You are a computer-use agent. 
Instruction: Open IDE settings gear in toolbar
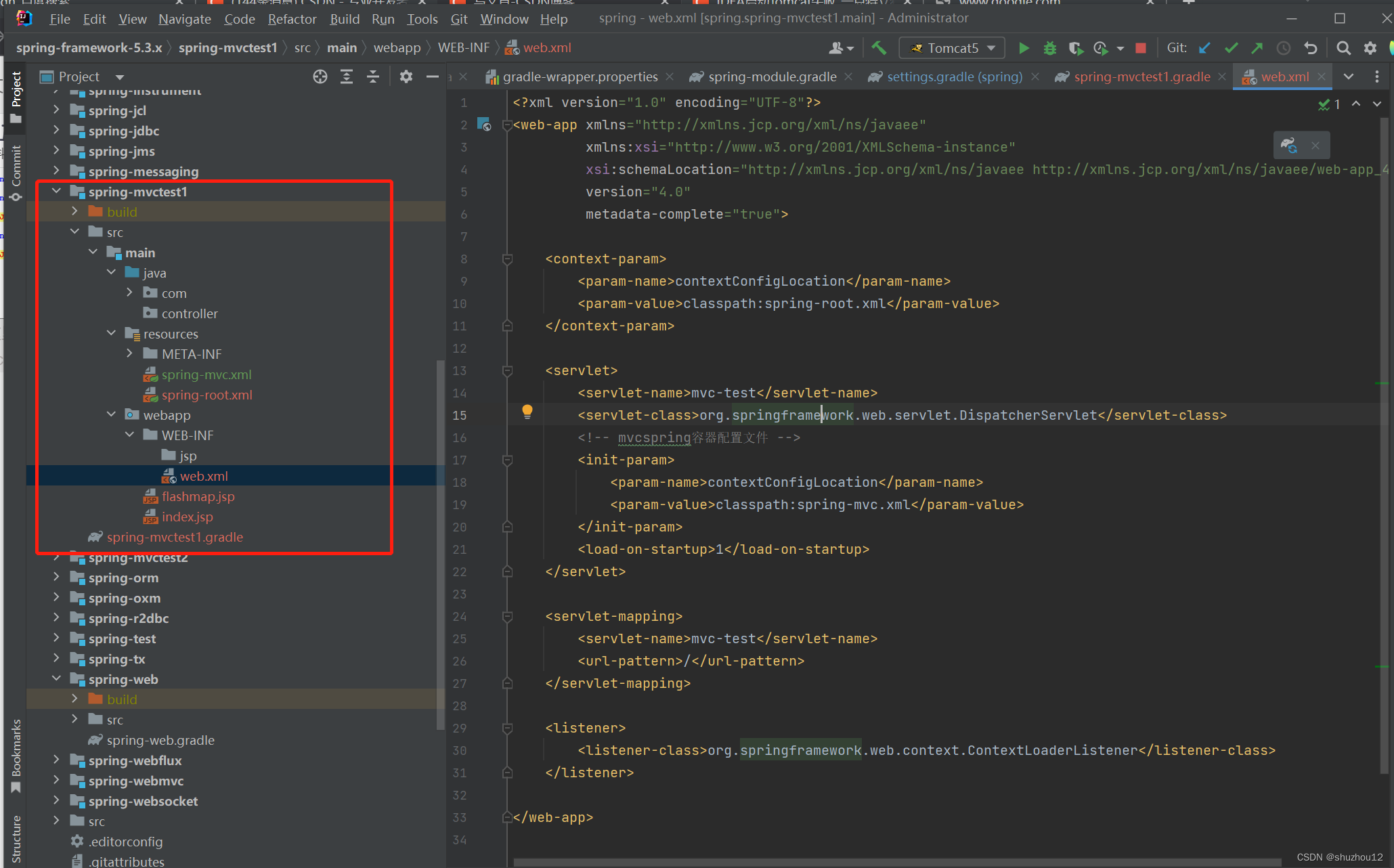[x=1370, y=48]
